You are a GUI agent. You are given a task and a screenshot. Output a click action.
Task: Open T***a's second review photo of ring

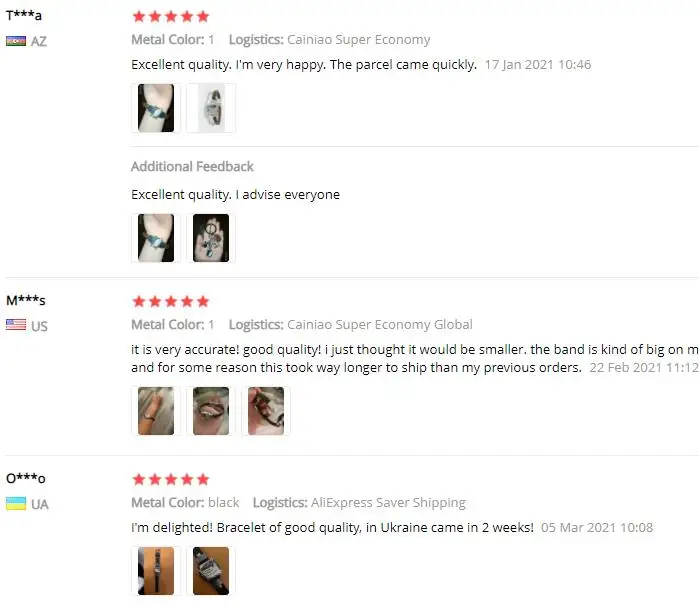[211, 108]
